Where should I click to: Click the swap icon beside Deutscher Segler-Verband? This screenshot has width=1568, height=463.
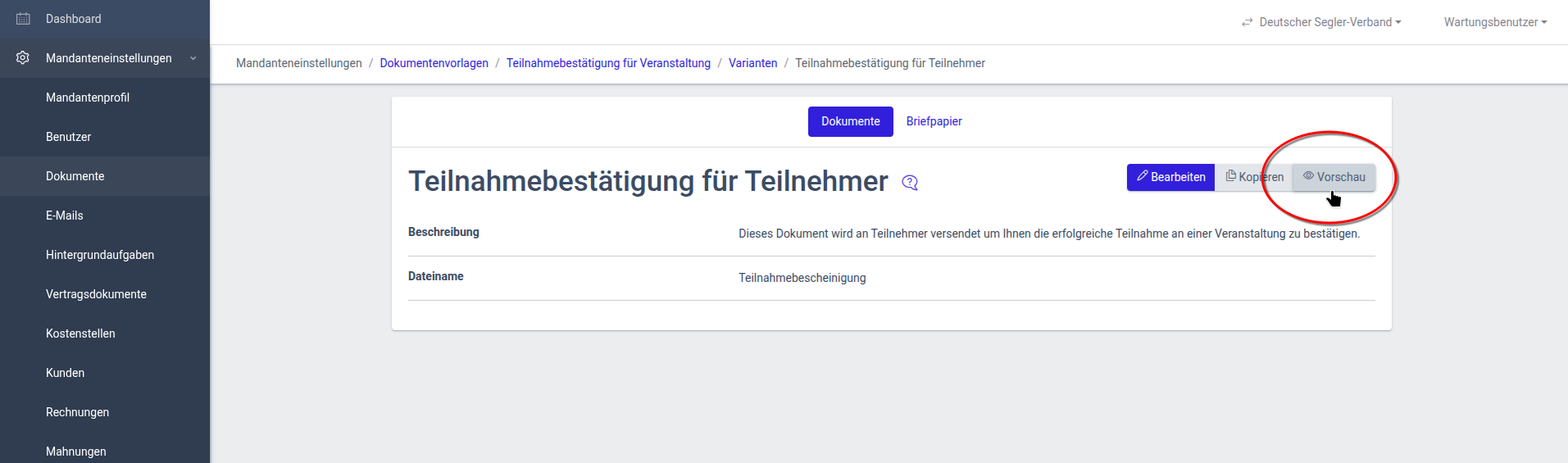tap(1247, 22)
